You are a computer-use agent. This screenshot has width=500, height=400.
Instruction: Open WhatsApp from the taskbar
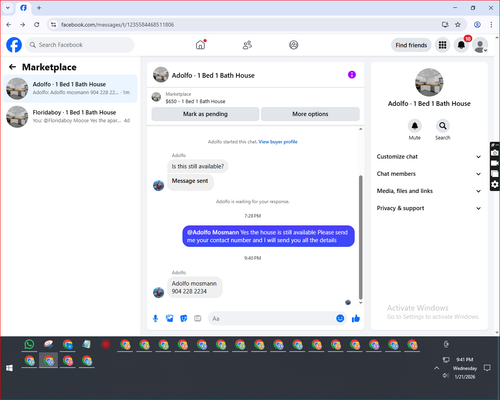click(29, 344)
